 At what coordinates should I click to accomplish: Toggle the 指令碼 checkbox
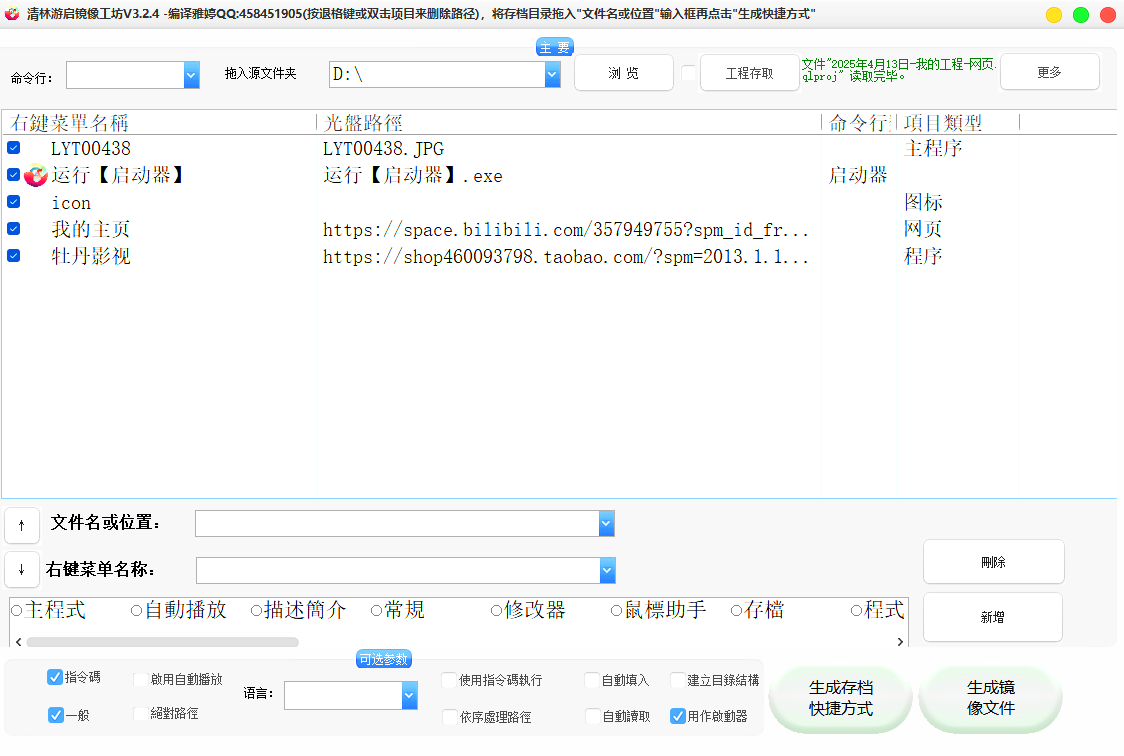tap(54, 677)
